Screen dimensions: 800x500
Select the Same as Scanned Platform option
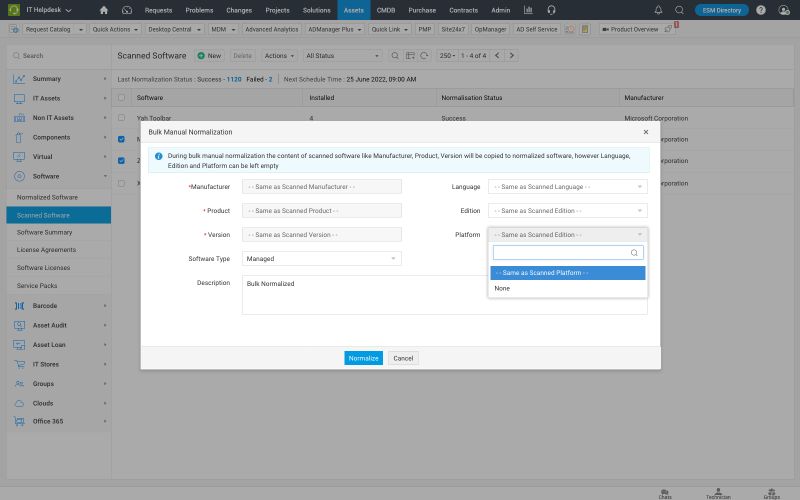coord(567,273)
